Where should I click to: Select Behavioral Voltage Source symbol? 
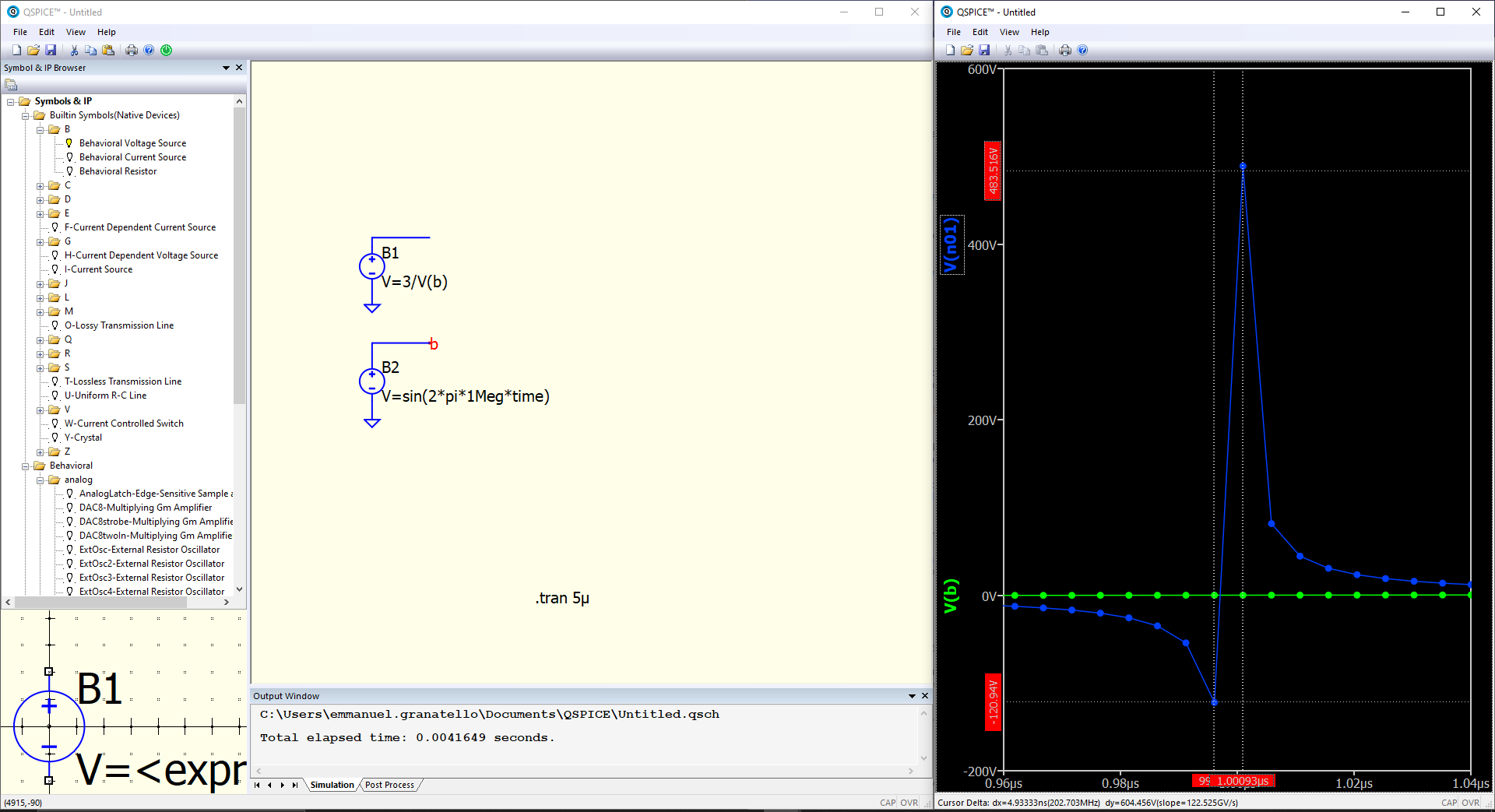(x=132, y=143)
